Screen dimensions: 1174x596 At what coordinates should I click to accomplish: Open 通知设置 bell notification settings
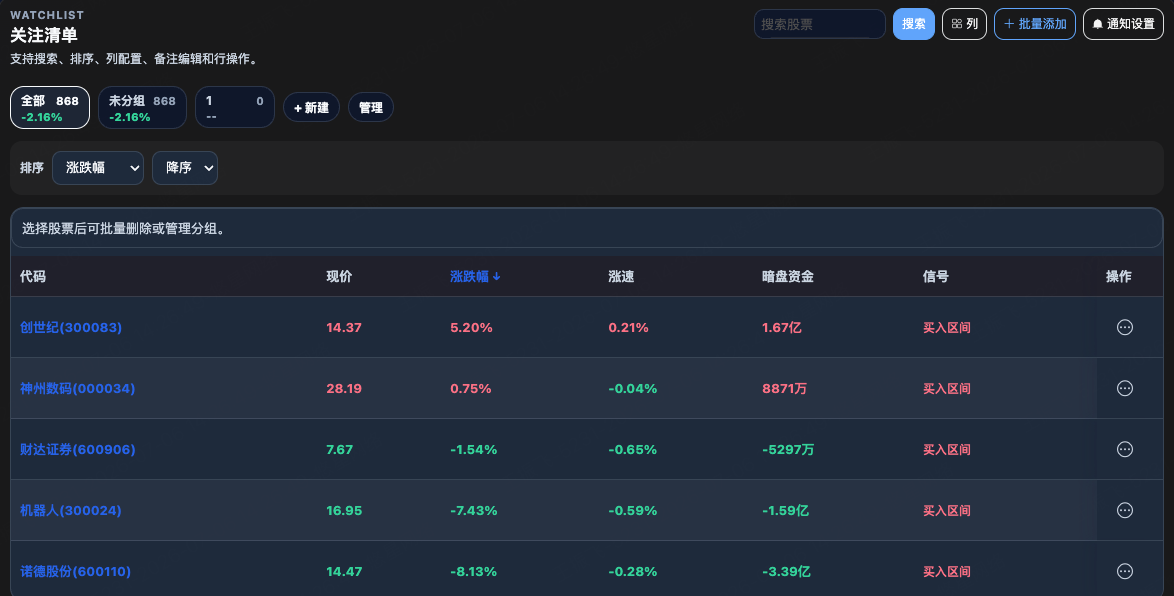point(1123,24)
